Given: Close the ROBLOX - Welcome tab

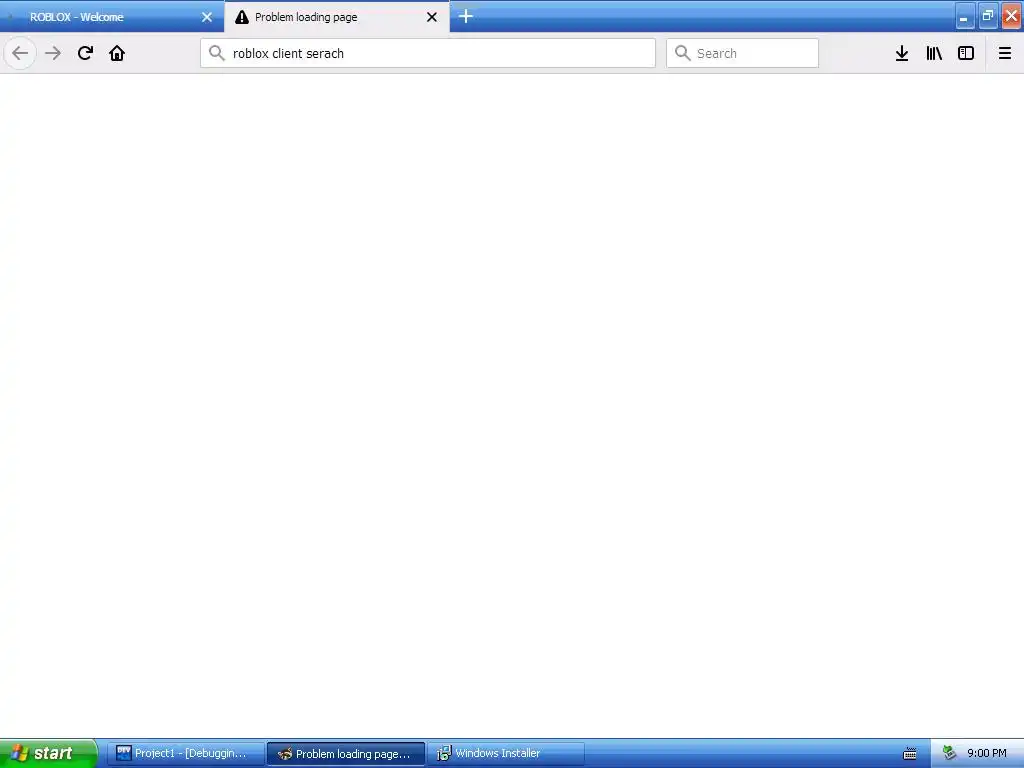Looking at the screenshot, I should pyautogui.click(x=207, y=17).
